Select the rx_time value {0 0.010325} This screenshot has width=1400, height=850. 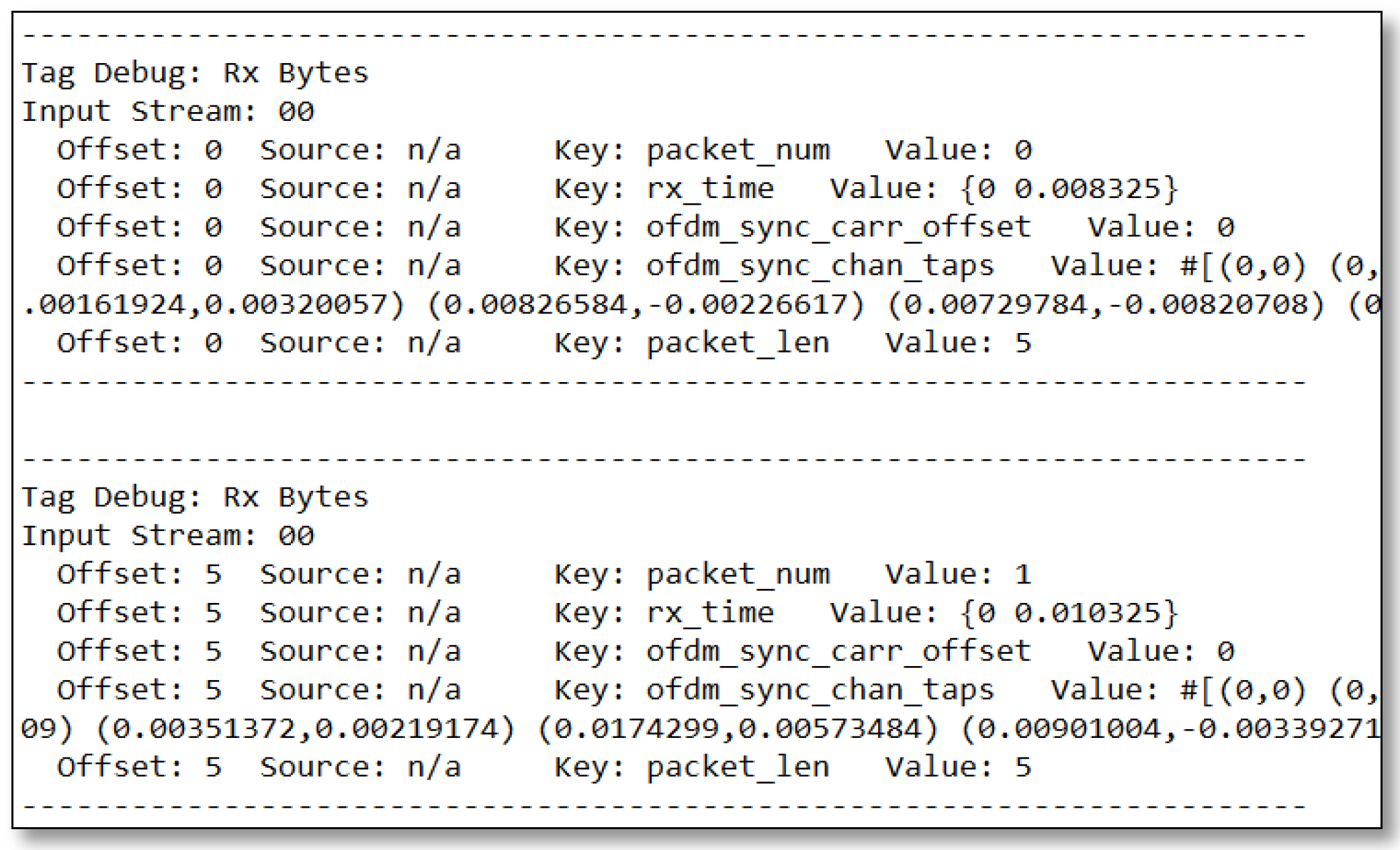(1069, 613)
